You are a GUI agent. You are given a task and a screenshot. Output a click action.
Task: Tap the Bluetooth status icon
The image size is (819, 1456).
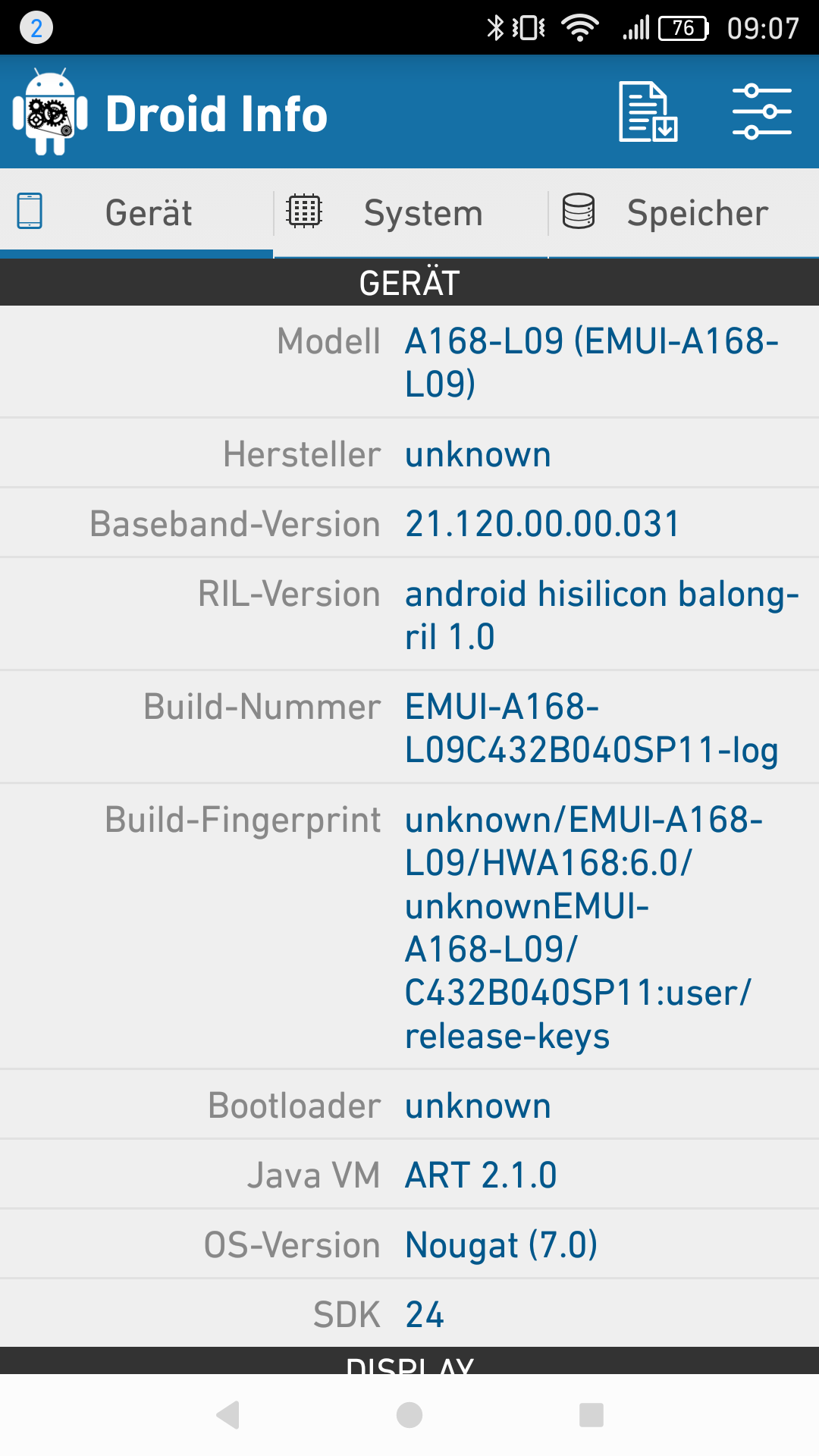(495, 28)
